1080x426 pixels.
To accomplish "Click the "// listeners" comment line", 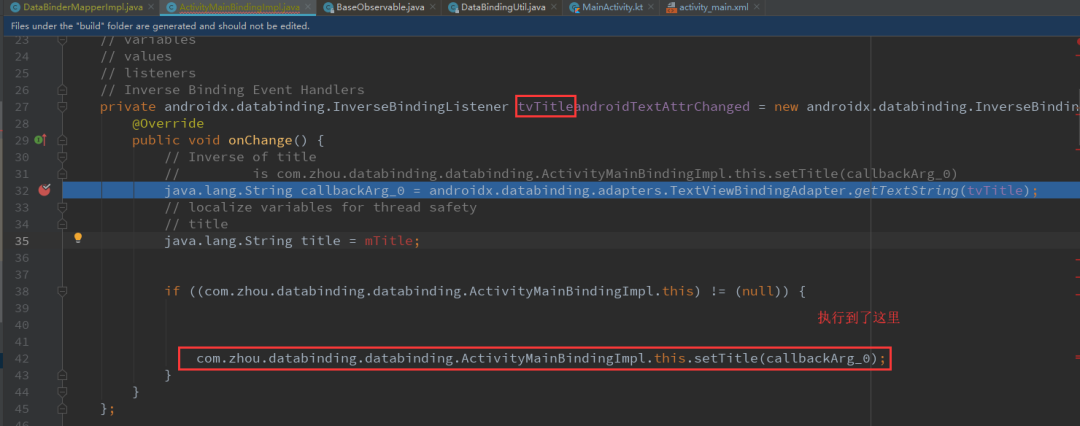I will (x=148, y=73).
